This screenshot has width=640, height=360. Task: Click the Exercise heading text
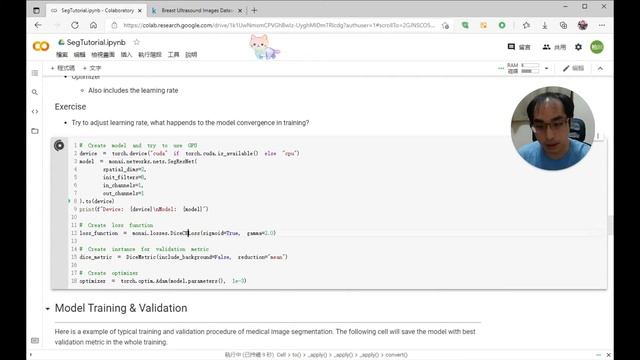70,107
